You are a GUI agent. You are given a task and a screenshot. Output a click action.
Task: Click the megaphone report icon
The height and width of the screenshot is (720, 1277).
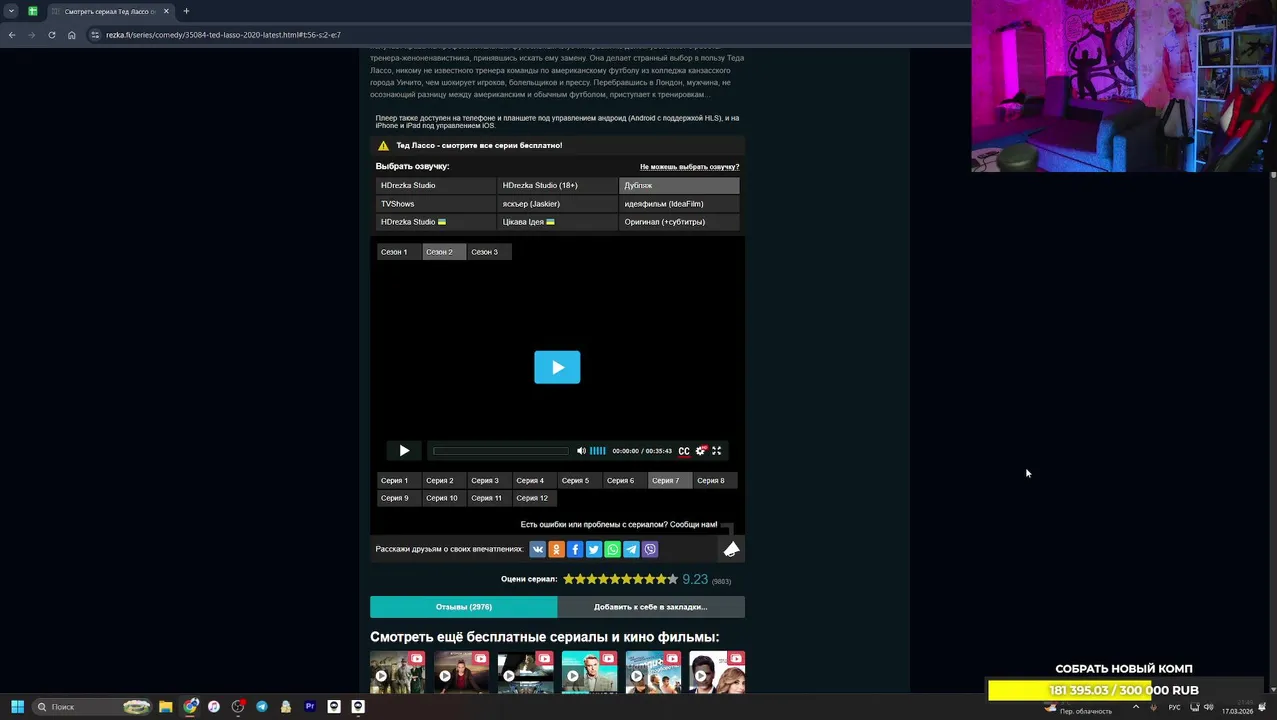click(731, 549)
